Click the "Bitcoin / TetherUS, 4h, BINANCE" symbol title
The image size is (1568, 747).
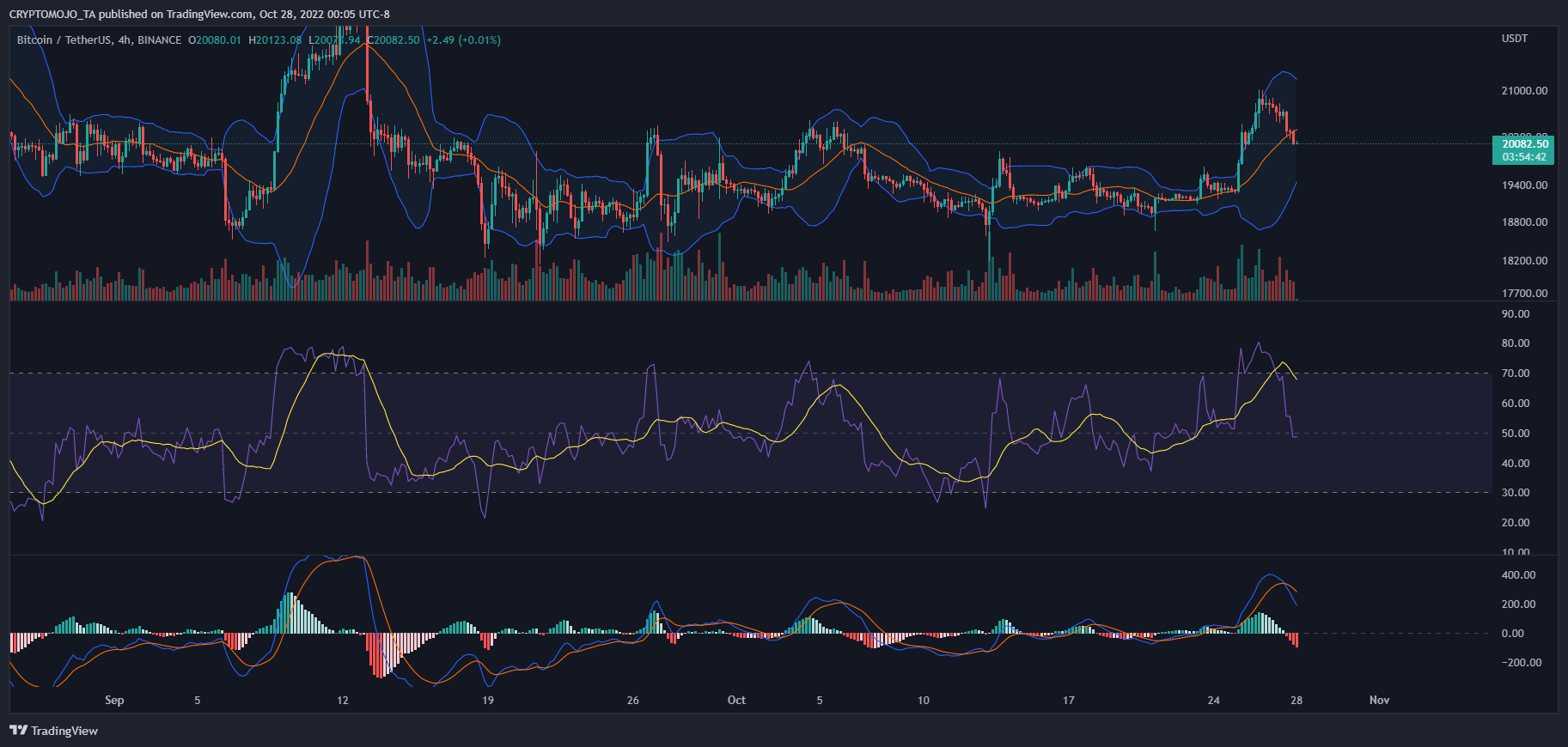click(99, 40)
